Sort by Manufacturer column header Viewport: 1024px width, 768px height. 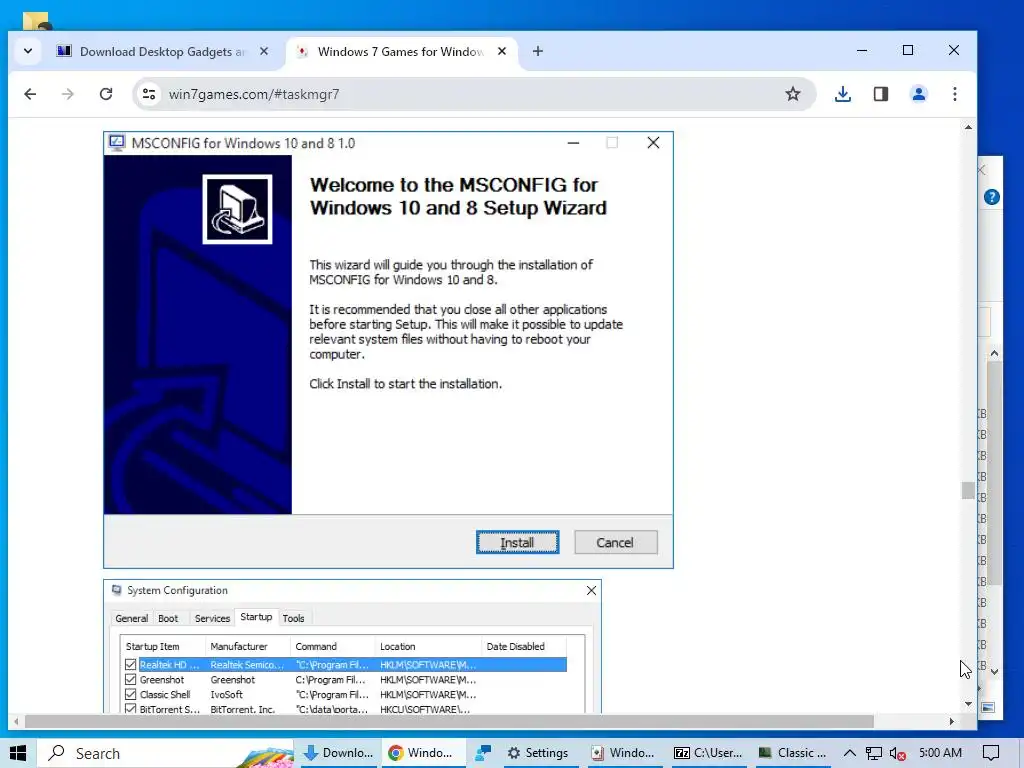248,647
